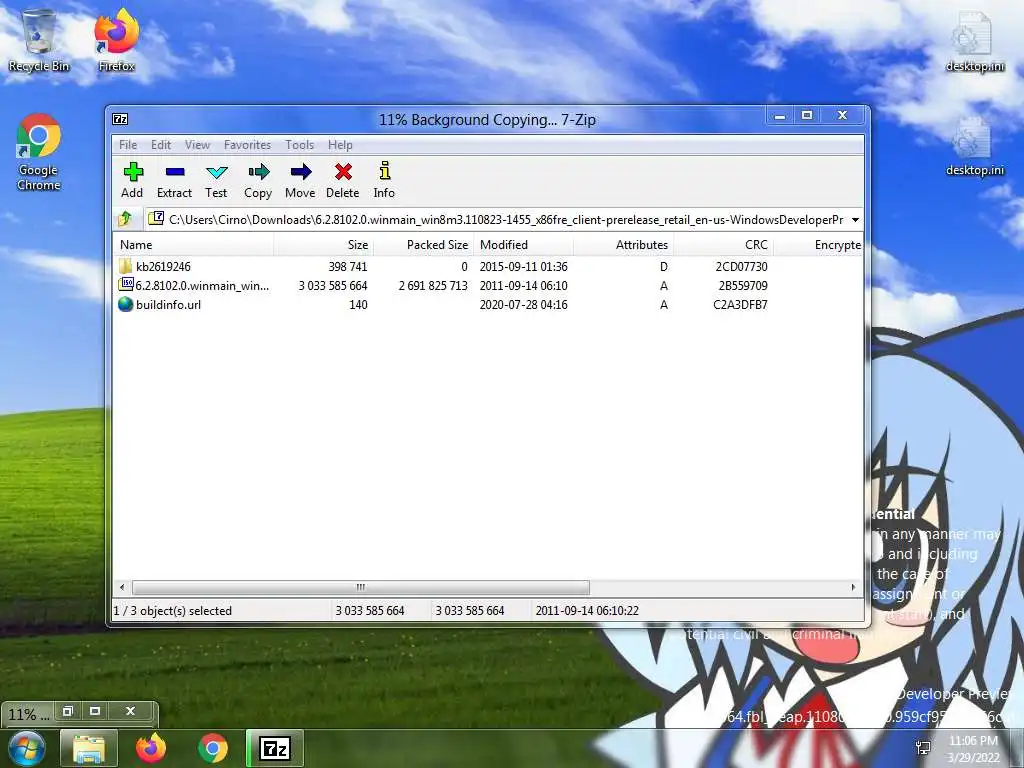Maximize the small 11% progress window
Image resolution: width=1024 pixels, height=768 pixels.
(95, 711)
